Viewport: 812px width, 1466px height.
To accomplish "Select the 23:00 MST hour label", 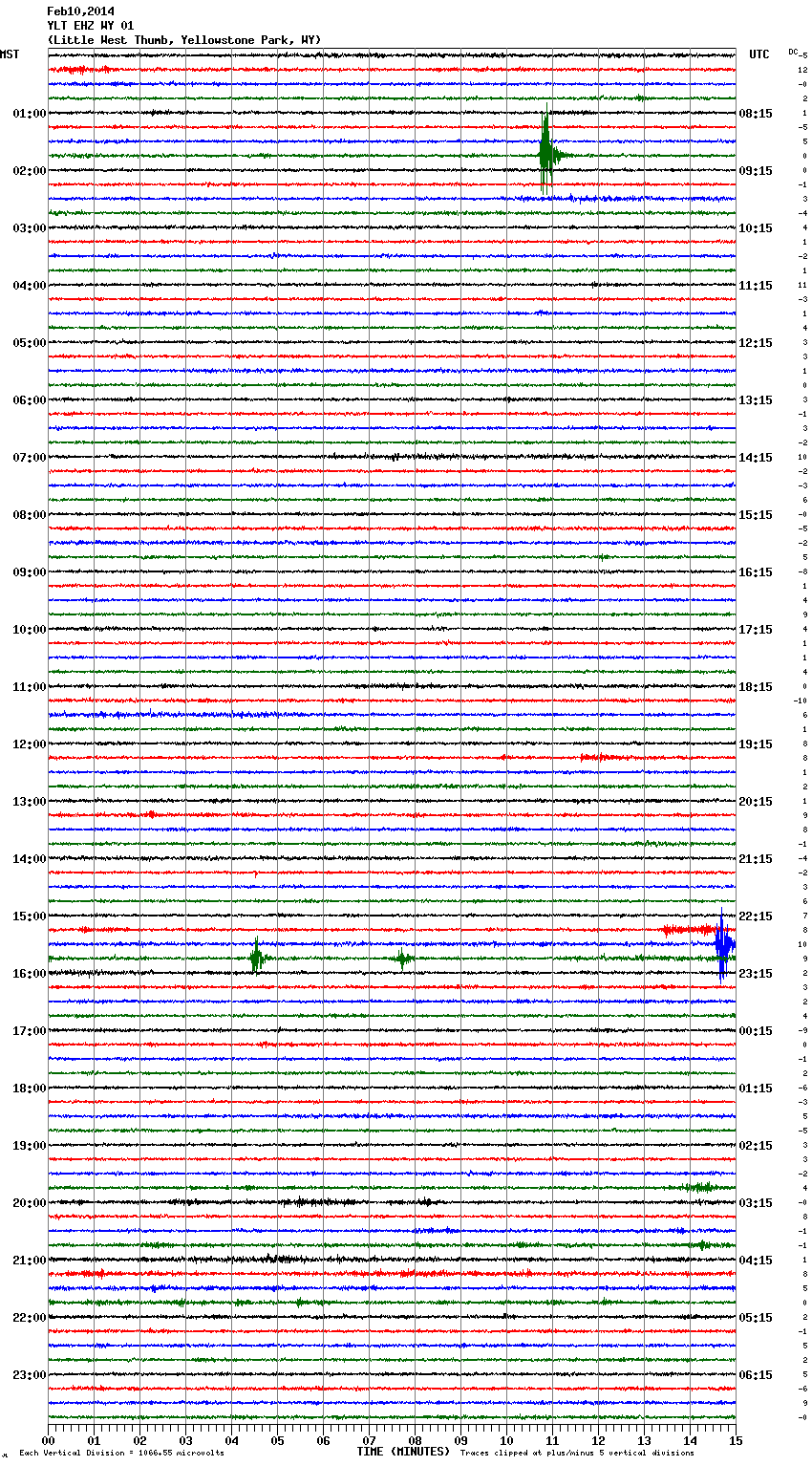I will click(30, 1375).
